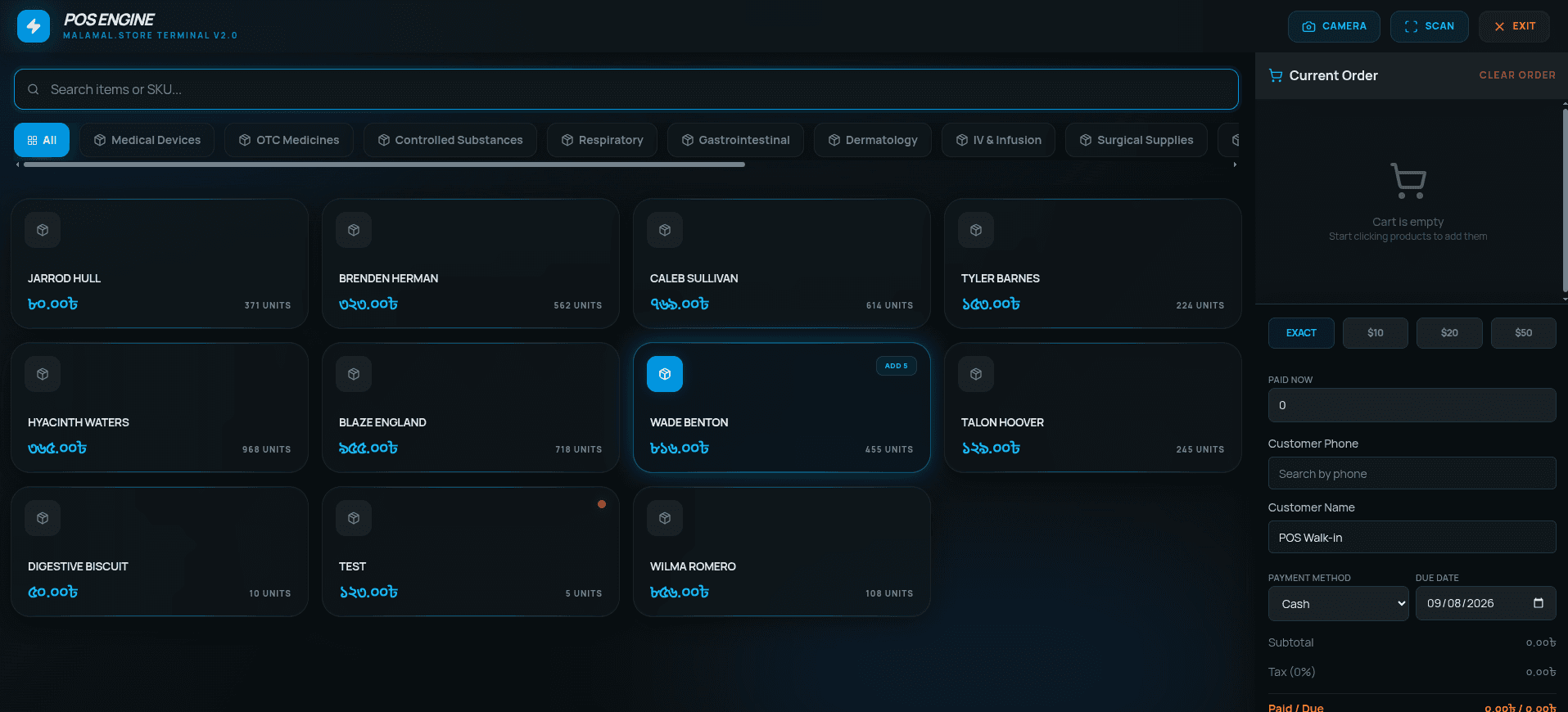Click the ADD 5 badge on Wade Benton
This screenshot has width=1568, height=712.
pyautogui.click(x=896, y=366)
